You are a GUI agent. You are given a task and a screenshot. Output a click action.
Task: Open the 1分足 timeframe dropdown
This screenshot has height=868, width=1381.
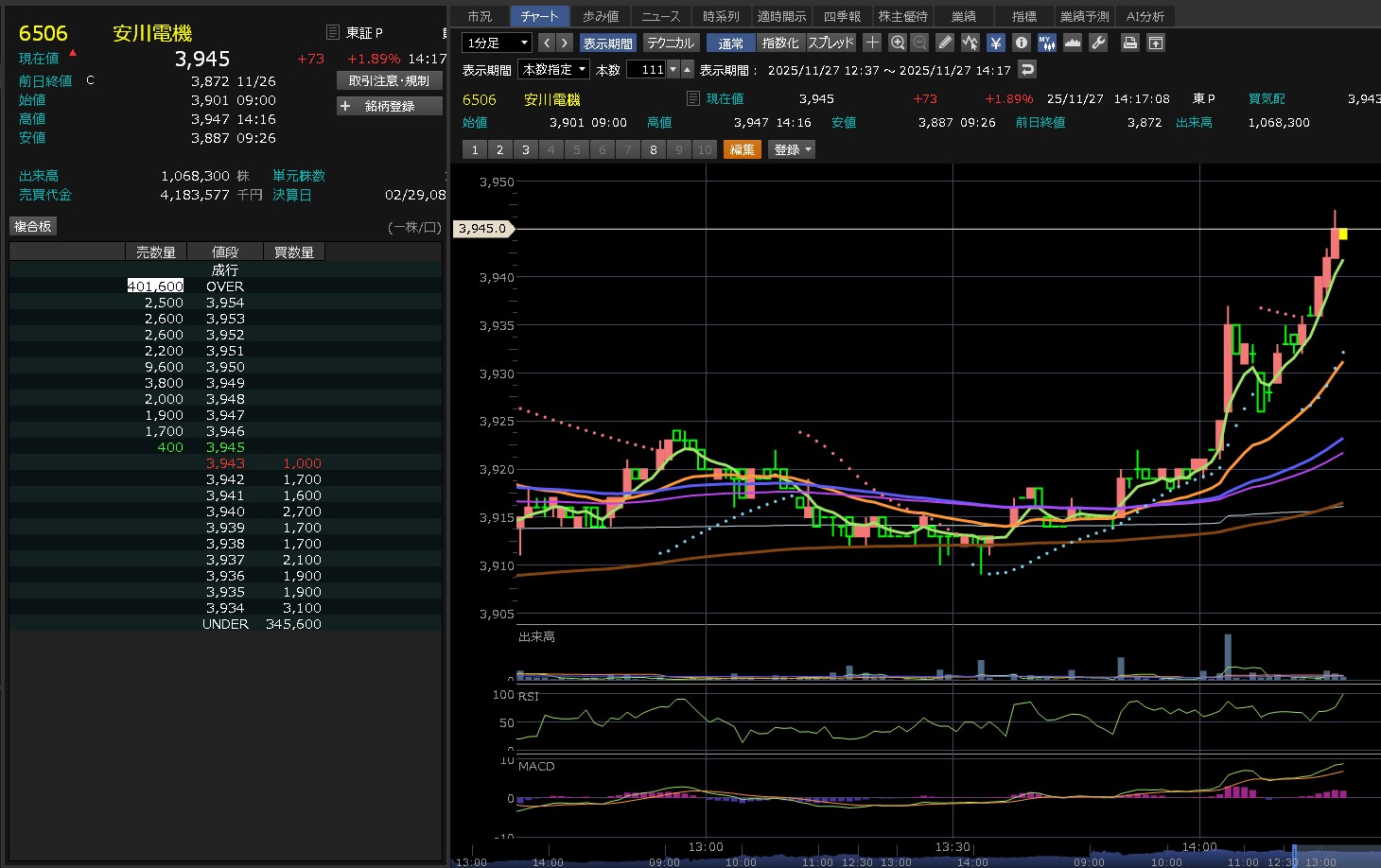pos(497,43)
